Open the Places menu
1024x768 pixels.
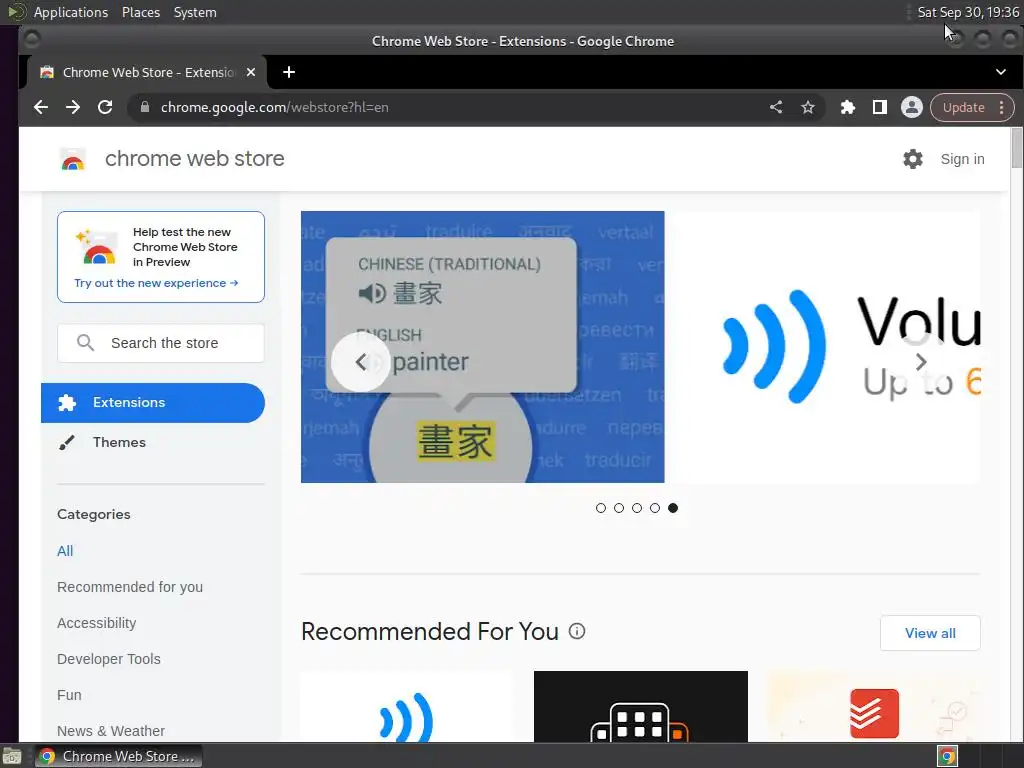click(x=140, y=12)
